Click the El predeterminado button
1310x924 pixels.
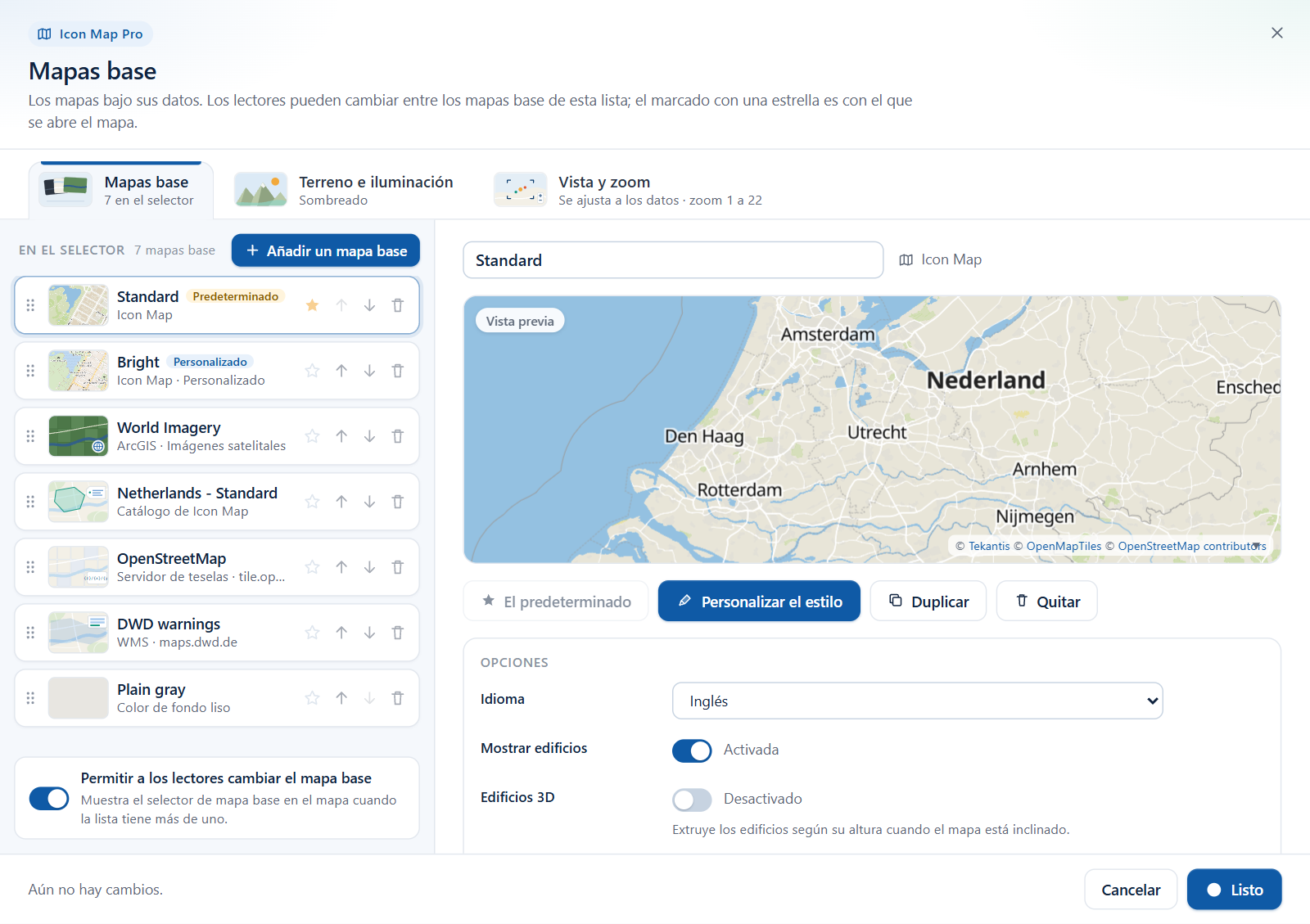coord(556,601)
